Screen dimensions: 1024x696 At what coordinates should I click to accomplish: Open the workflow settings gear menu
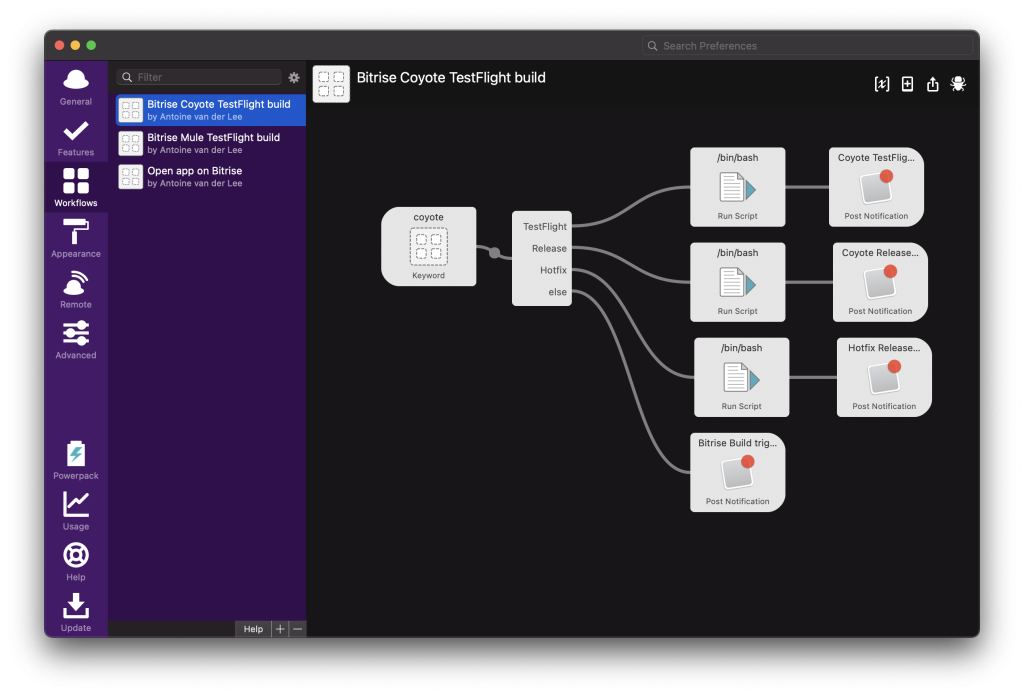click(293, 77)
